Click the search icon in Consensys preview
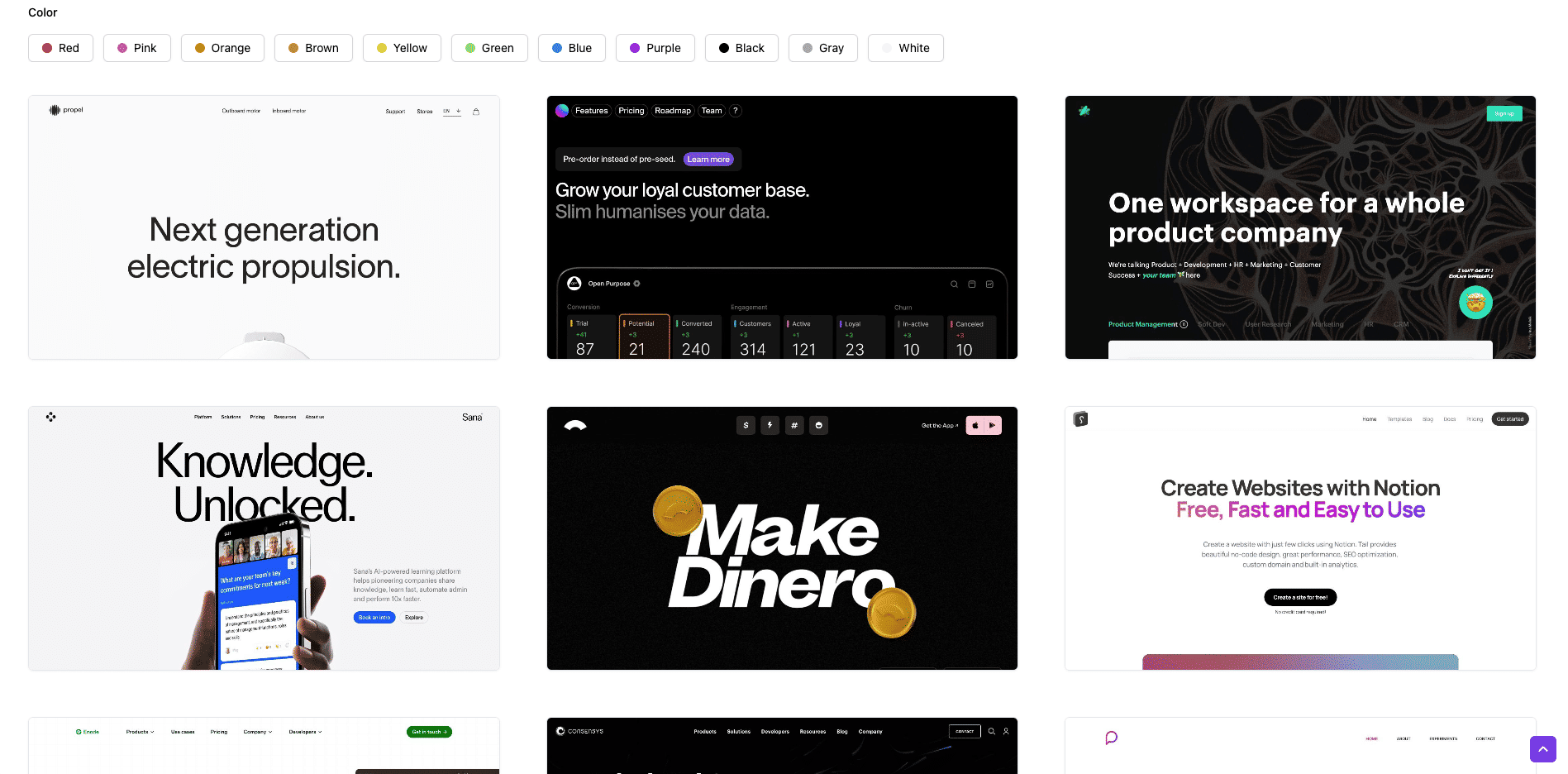The image size is (1568, 774). pos(992,731)
